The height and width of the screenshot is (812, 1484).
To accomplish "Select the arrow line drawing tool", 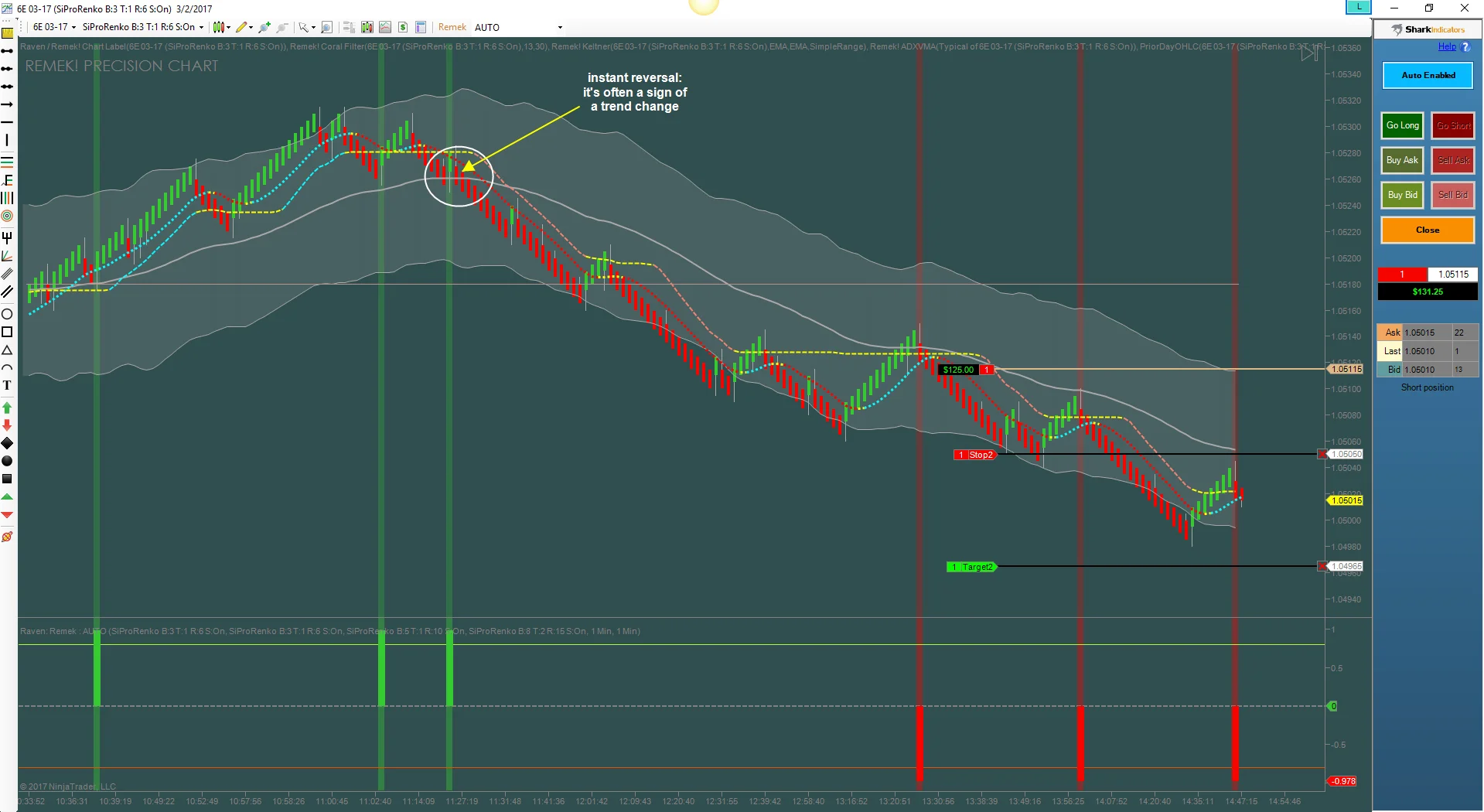I will tap(7, 104).
